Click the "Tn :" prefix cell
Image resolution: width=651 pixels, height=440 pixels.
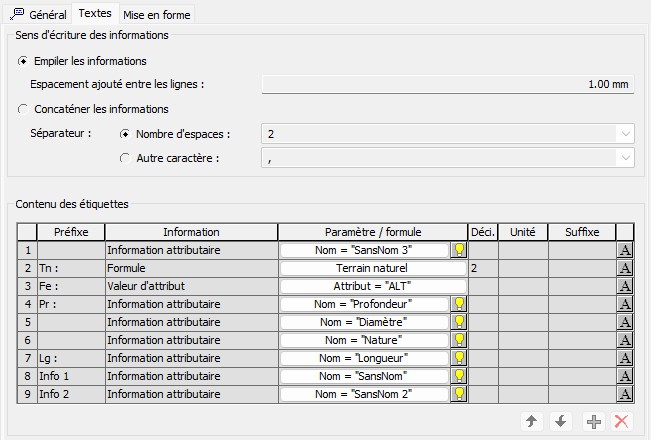click(70, 268)
